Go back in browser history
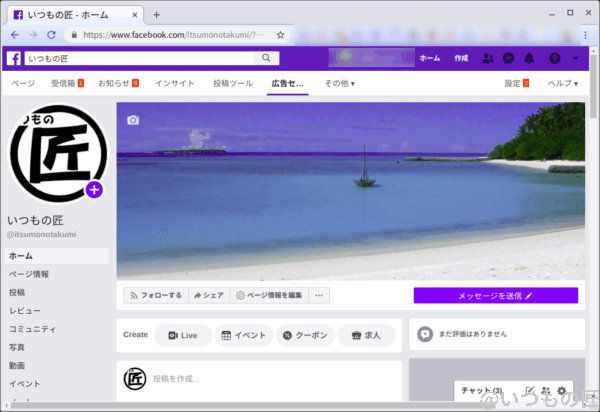600x412 pixels. [15, 35]
